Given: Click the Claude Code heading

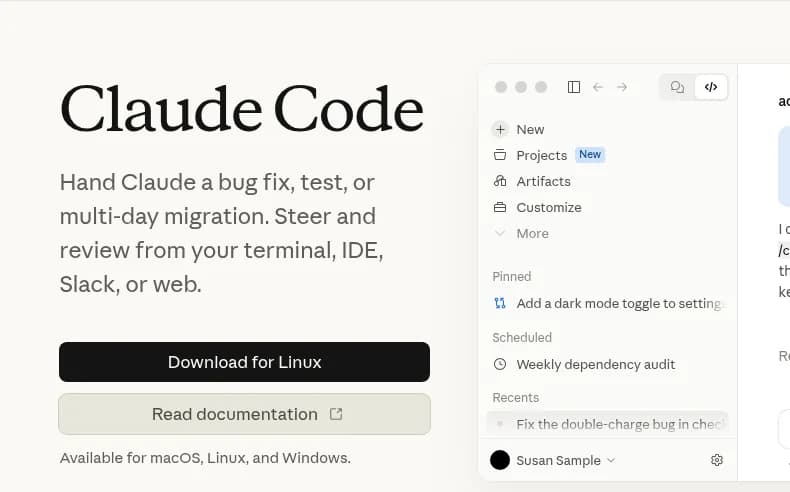Looking at the screenshot, I should click(x=242, y=109).
